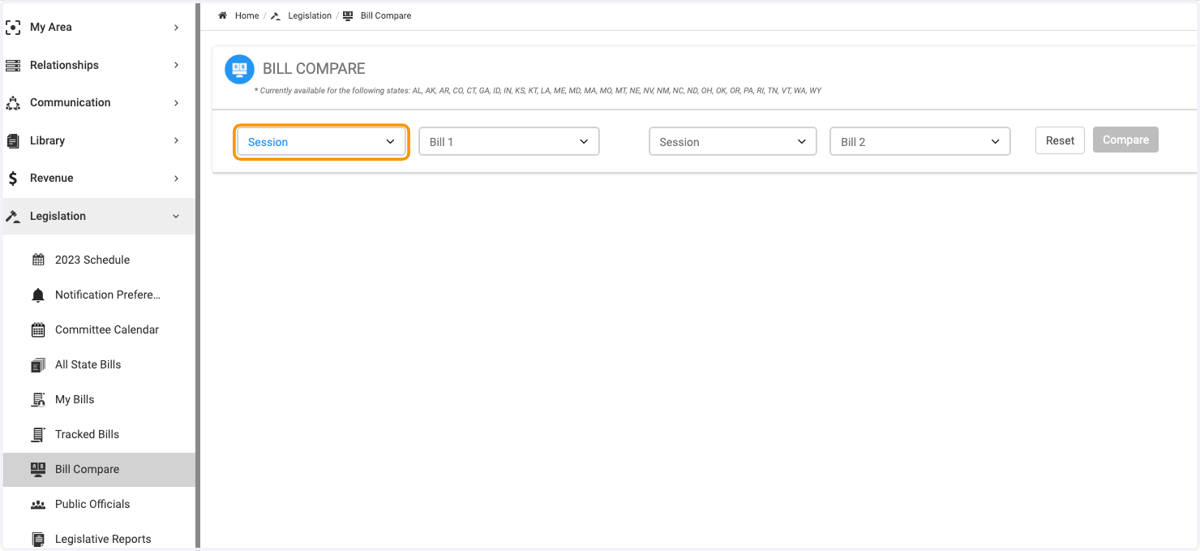Click the sidebar vertical scrollbar
Image resolution: width=1200 pixels, height=551 pixels.
pos(198,275)
